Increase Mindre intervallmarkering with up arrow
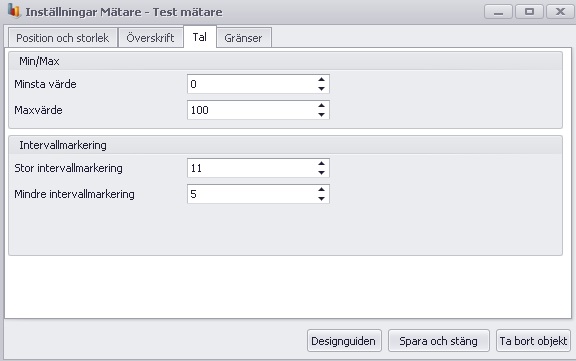The width and height of the screenshot is (576, 361). click(x=321, y=189)
